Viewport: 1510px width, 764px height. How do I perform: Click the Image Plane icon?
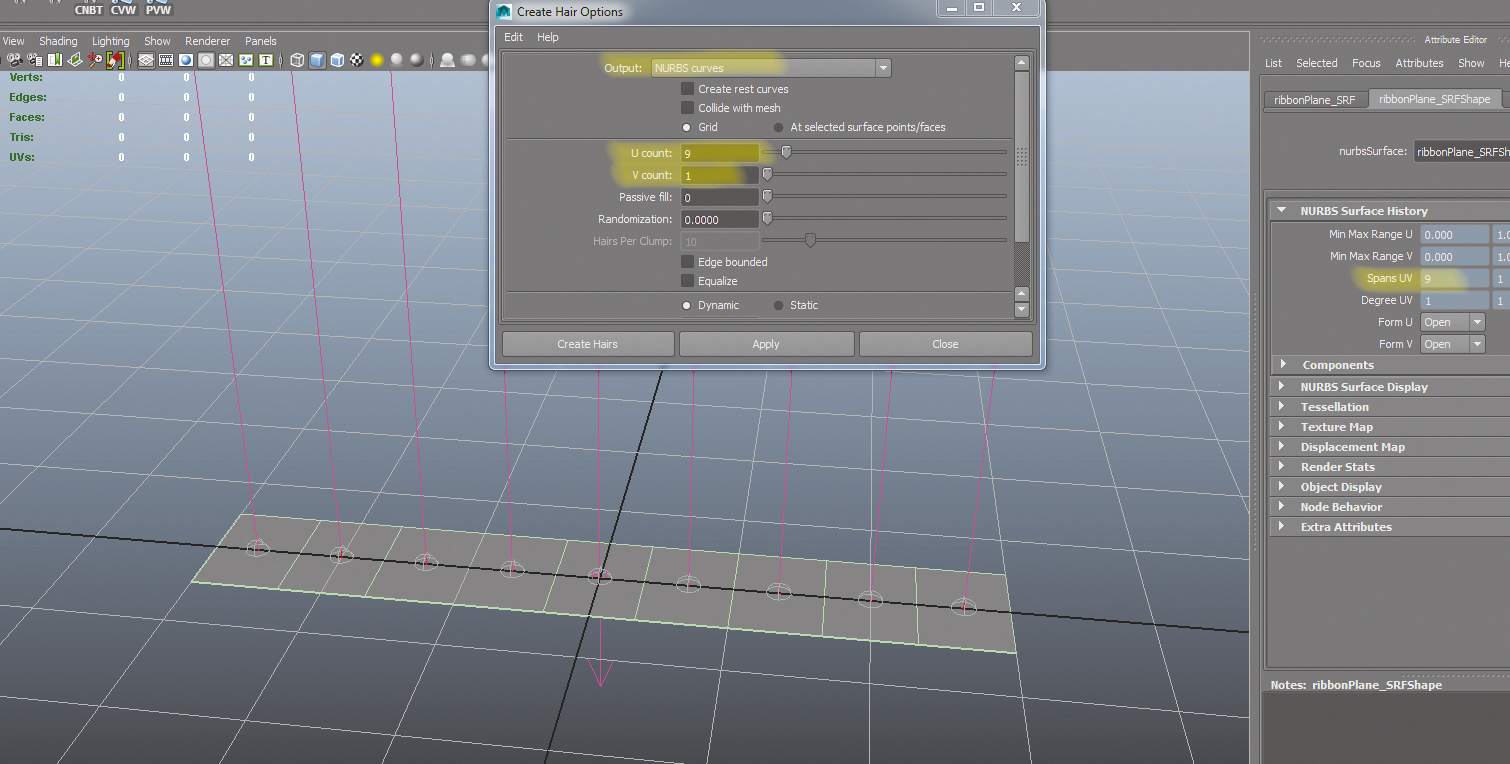[x=75, y=60]
